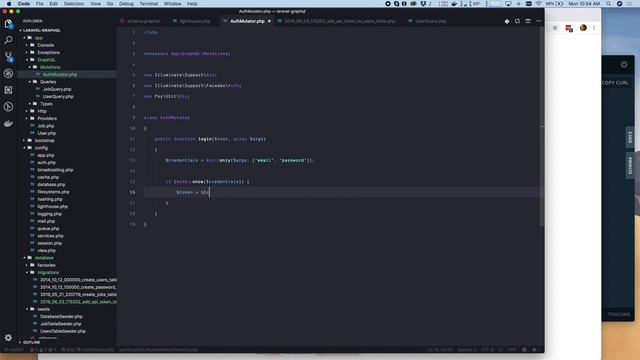
Task: Open DOCS side tab in Playground
Action: coord(630,138)
